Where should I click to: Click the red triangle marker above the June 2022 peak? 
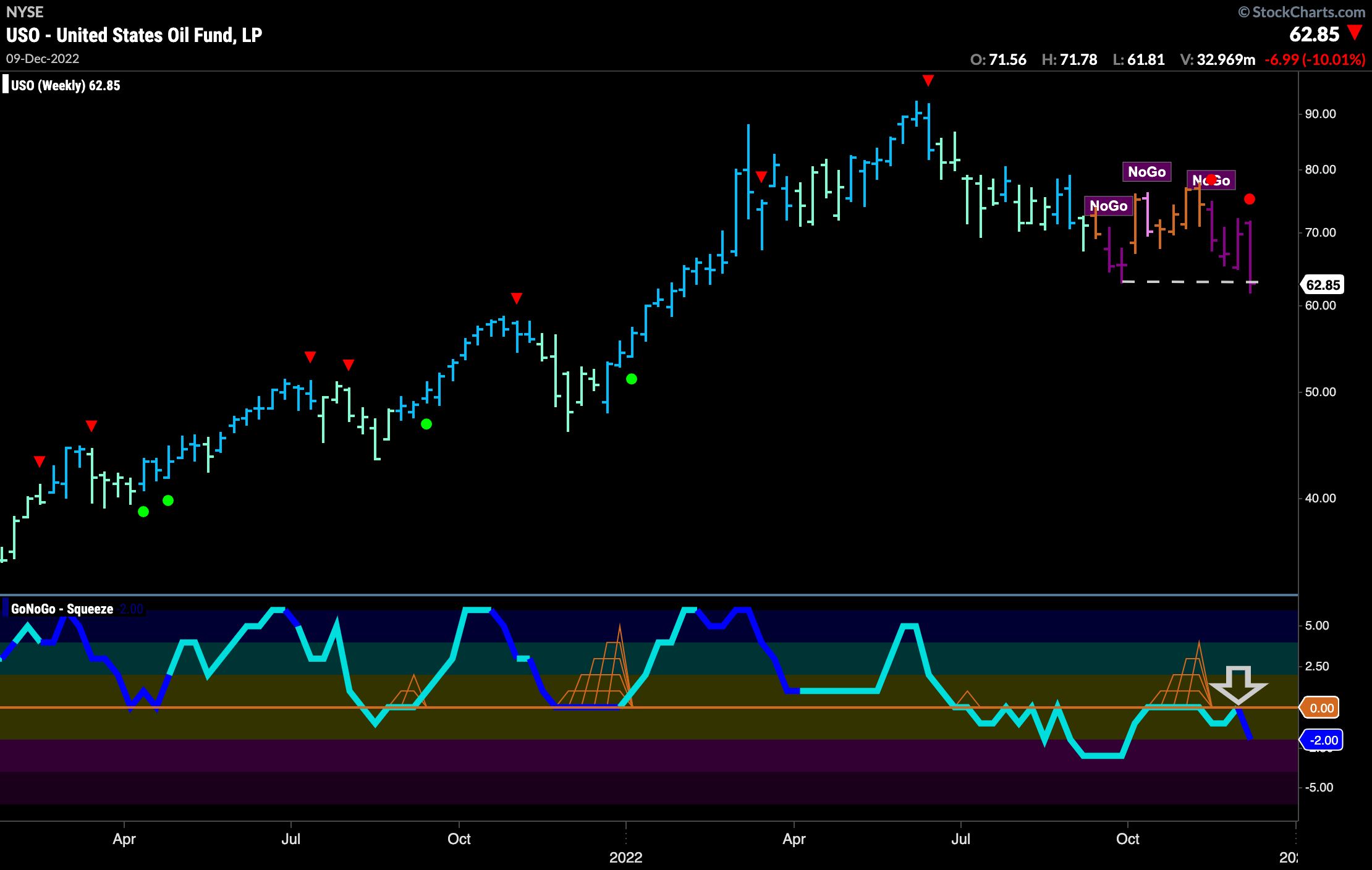click(x=928, y=80)
